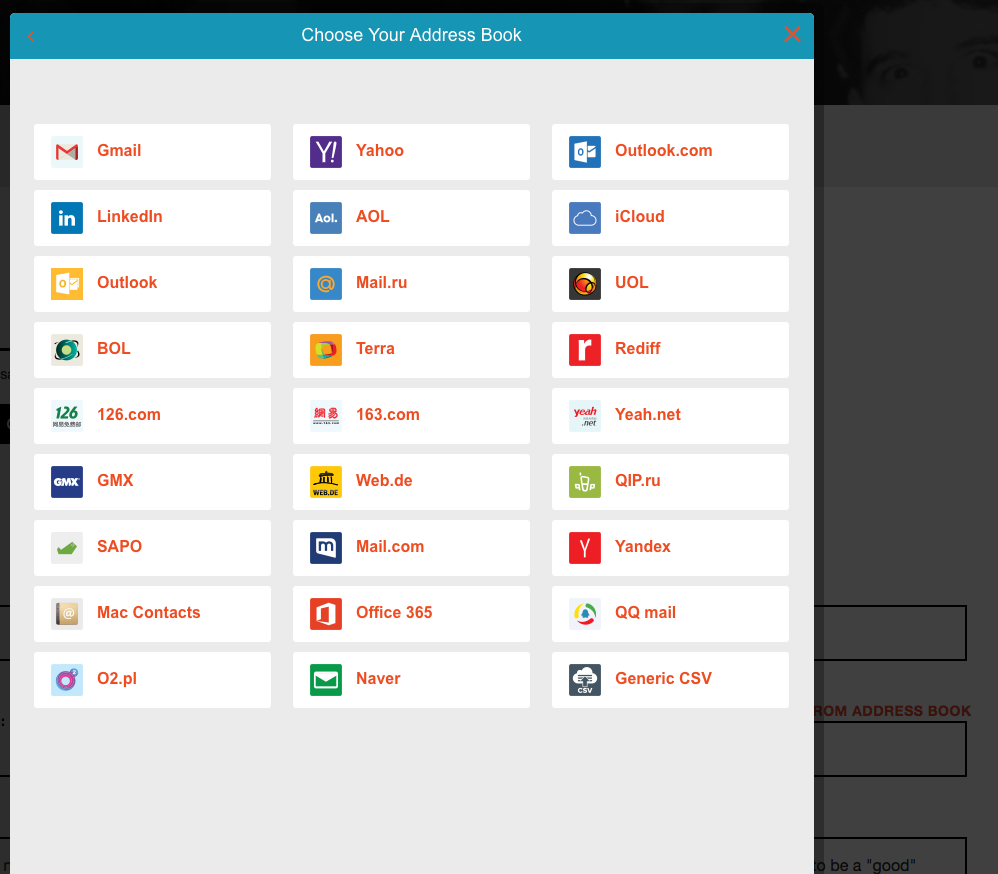Click the Choose Your Address Book title
The height and width of the screenshot is (874, 998).
[x=411, y=35]
